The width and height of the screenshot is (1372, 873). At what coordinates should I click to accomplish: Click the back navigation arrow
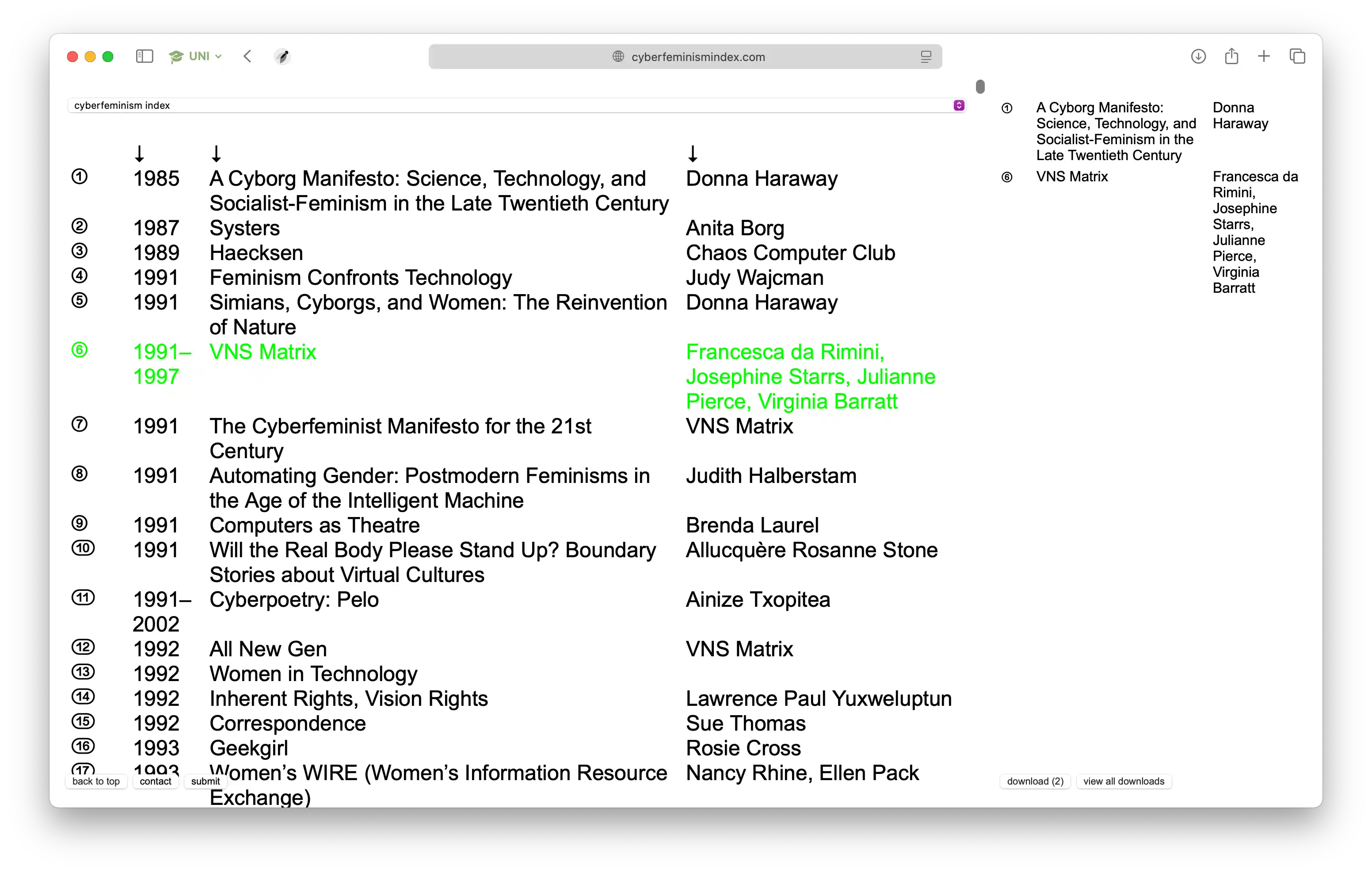click(x=247, y=57)
